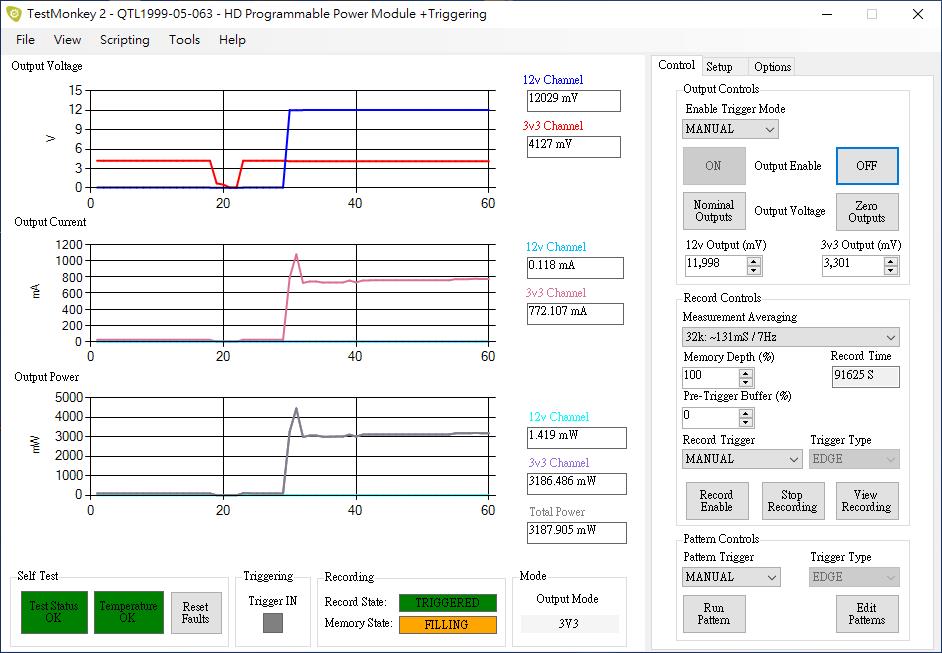This screenshot has height=653, width=942.
Task: Decrease Pre-Trigger Buffer with down arrow
Action: pyautogui.click(x=746, y=422)
